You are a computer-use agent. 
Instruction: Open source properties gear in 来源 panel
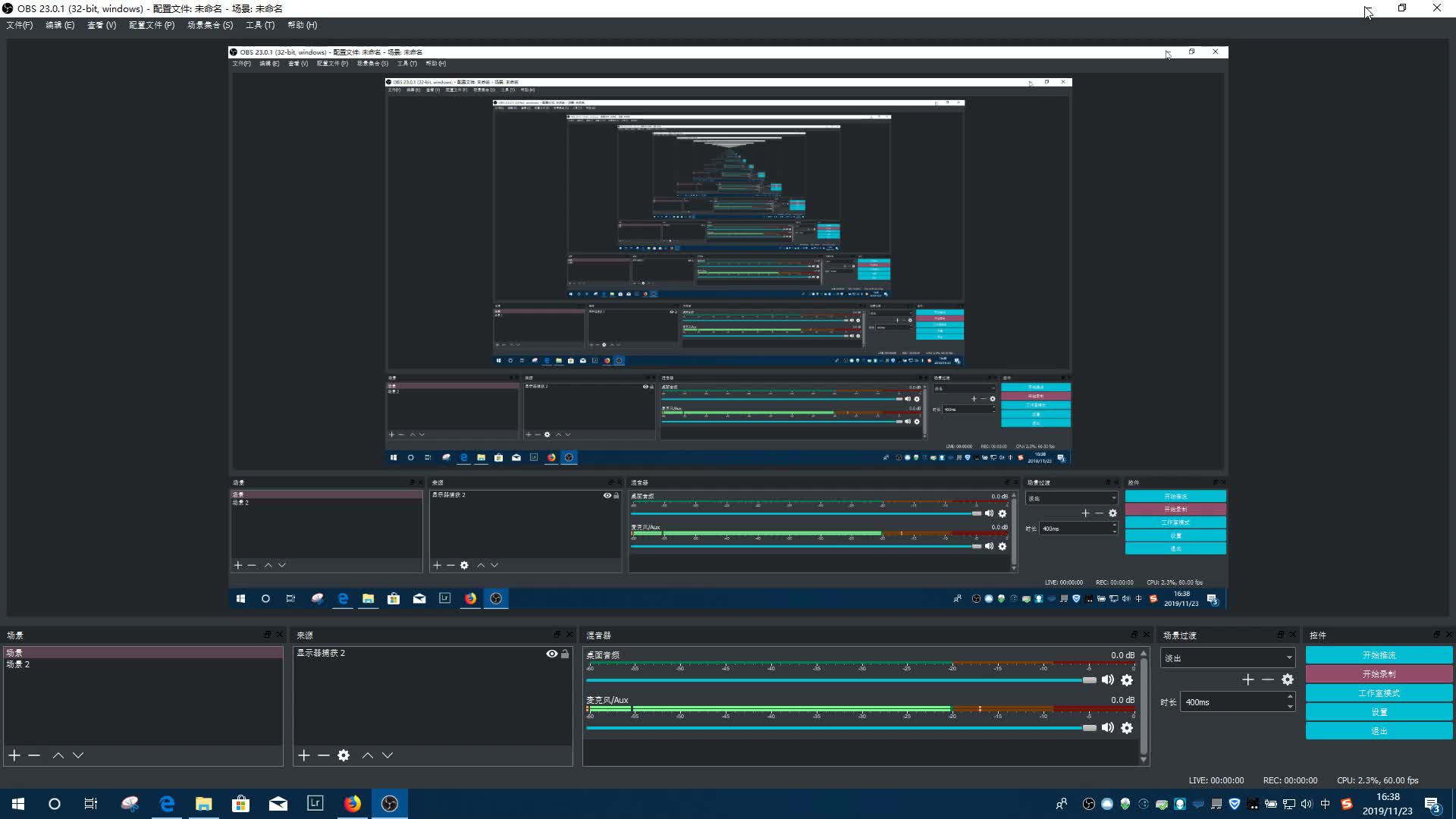point(344,755)
